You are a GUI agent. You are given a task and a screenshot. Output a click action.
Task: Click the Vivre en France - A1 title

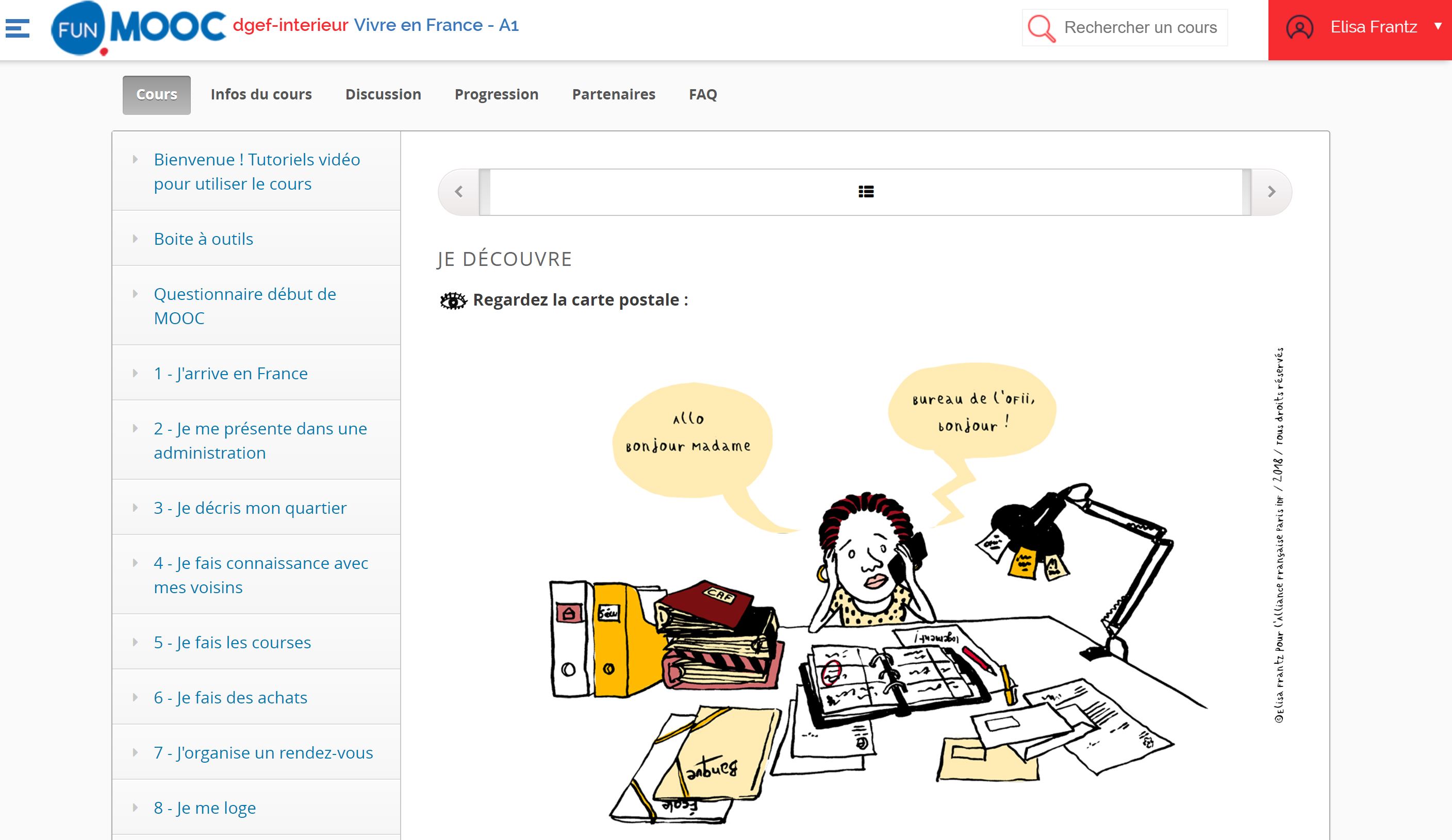[436, 25]
